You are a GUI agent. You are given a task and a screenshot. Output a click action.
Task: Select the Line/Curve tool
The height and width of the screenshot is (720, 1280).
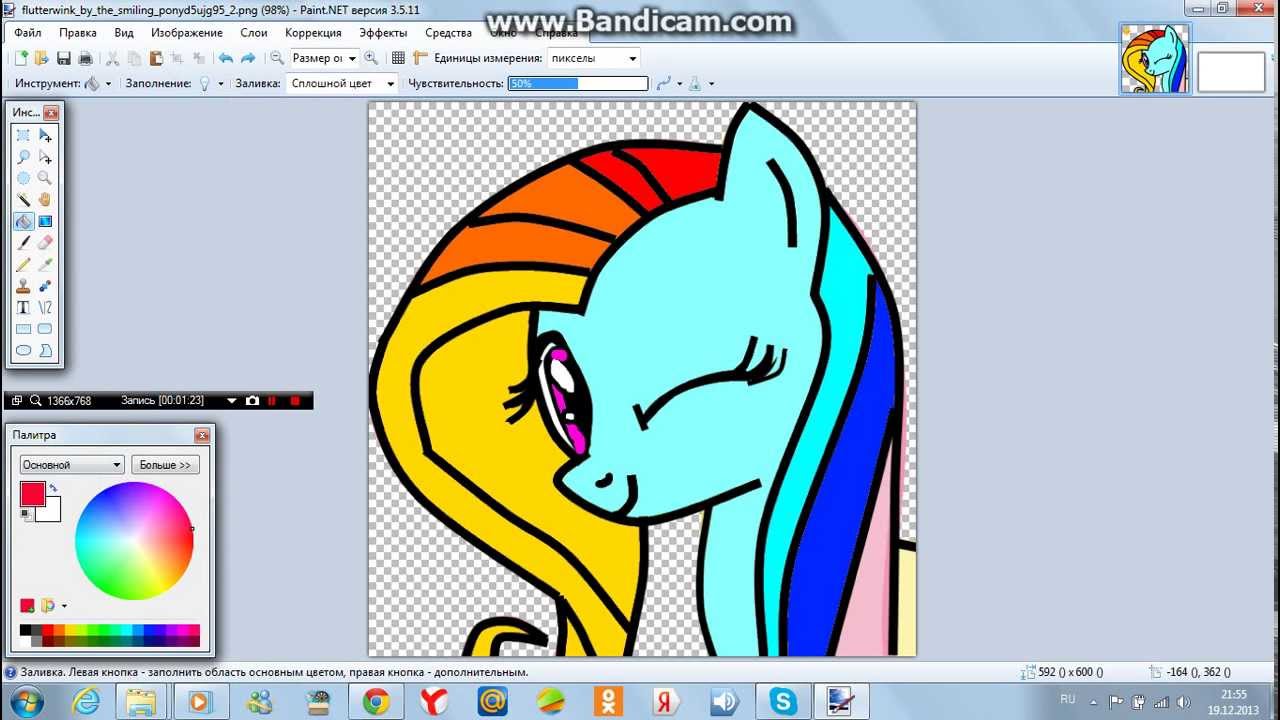click(x=45, y=308)
